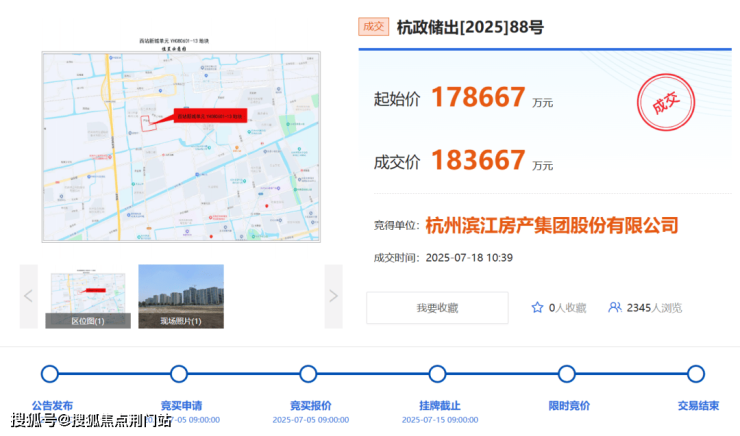
Task: Click the title 杭政储出[2025]88号
Action: [x=470, y=27]
